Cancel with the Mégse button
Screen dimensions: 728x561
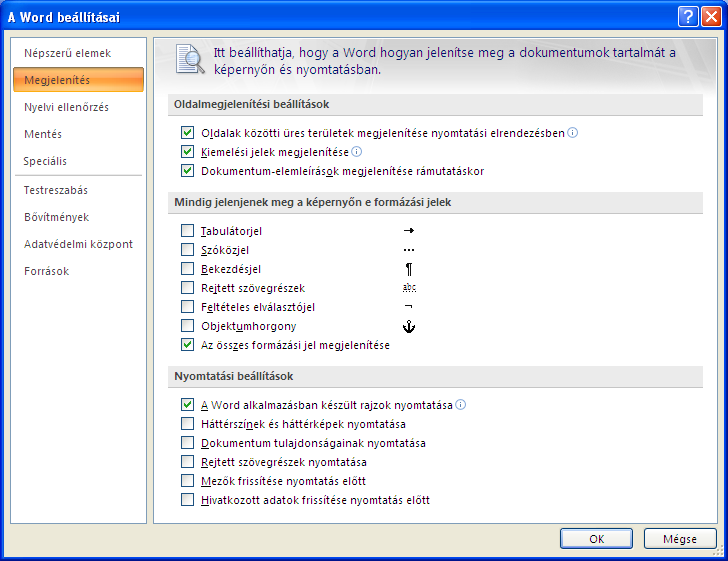(680, 539)
